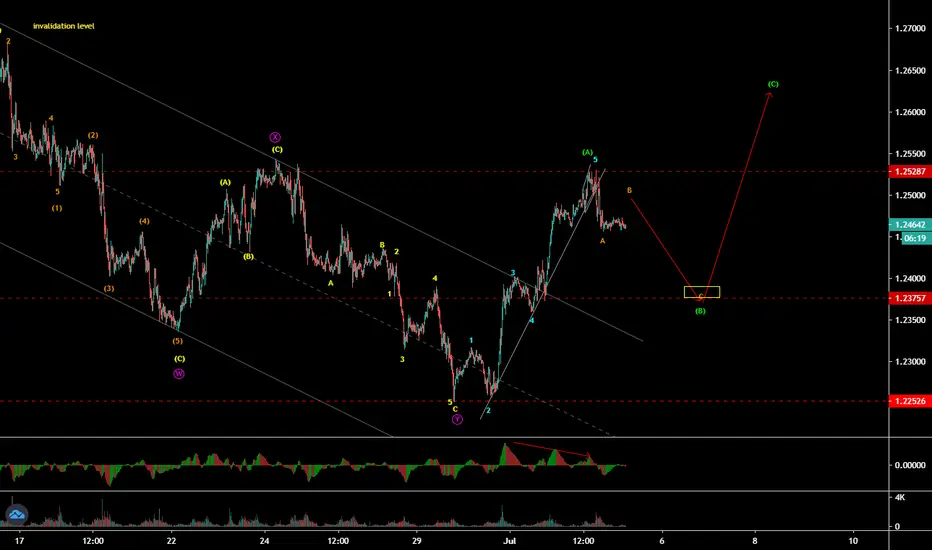This screenshot has width=932, height=550.
Task: Select the cyan 5 wave label
Action: [595, 160]
